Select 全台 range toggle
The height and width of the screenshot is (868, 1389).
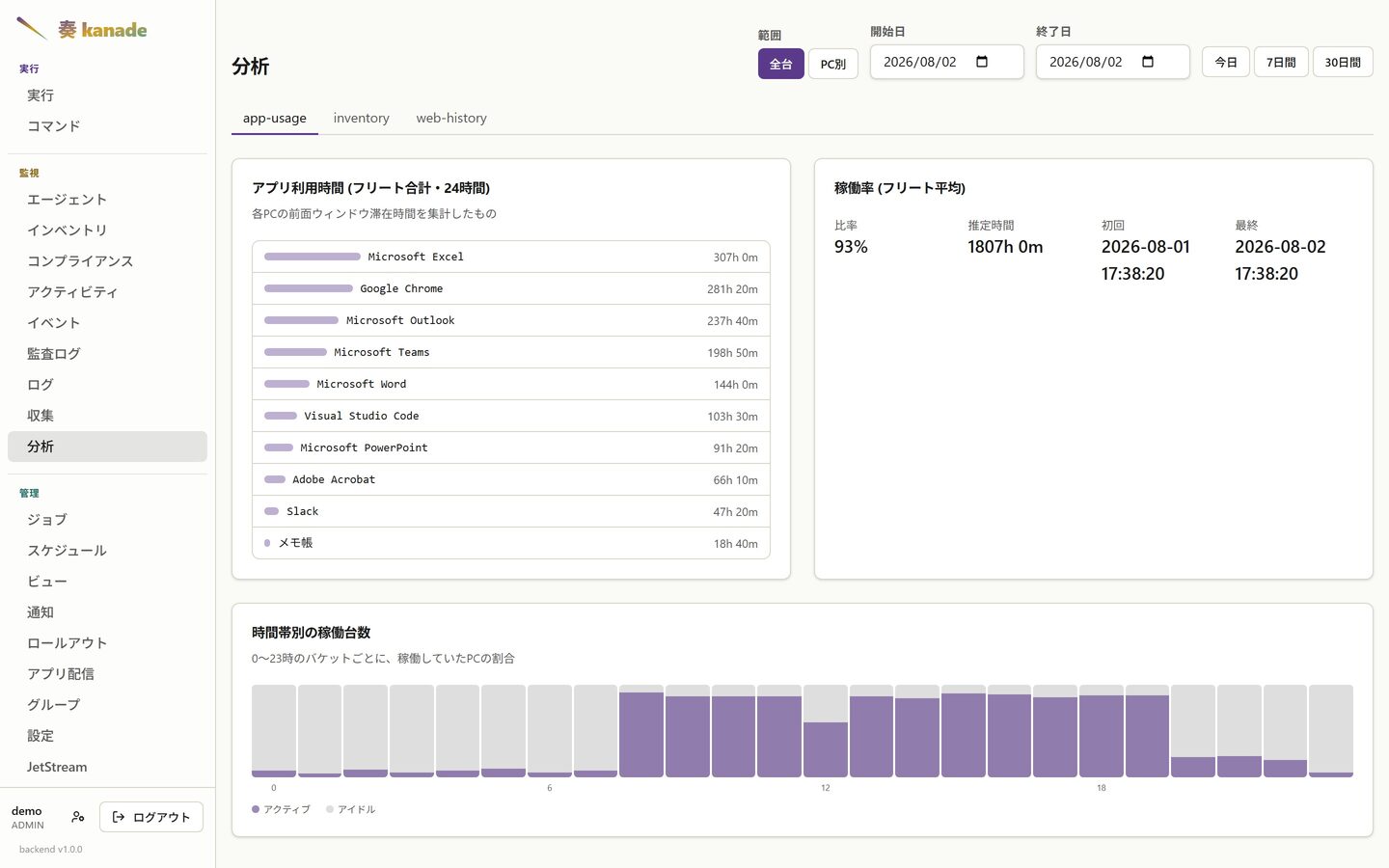tap(780, 64)
